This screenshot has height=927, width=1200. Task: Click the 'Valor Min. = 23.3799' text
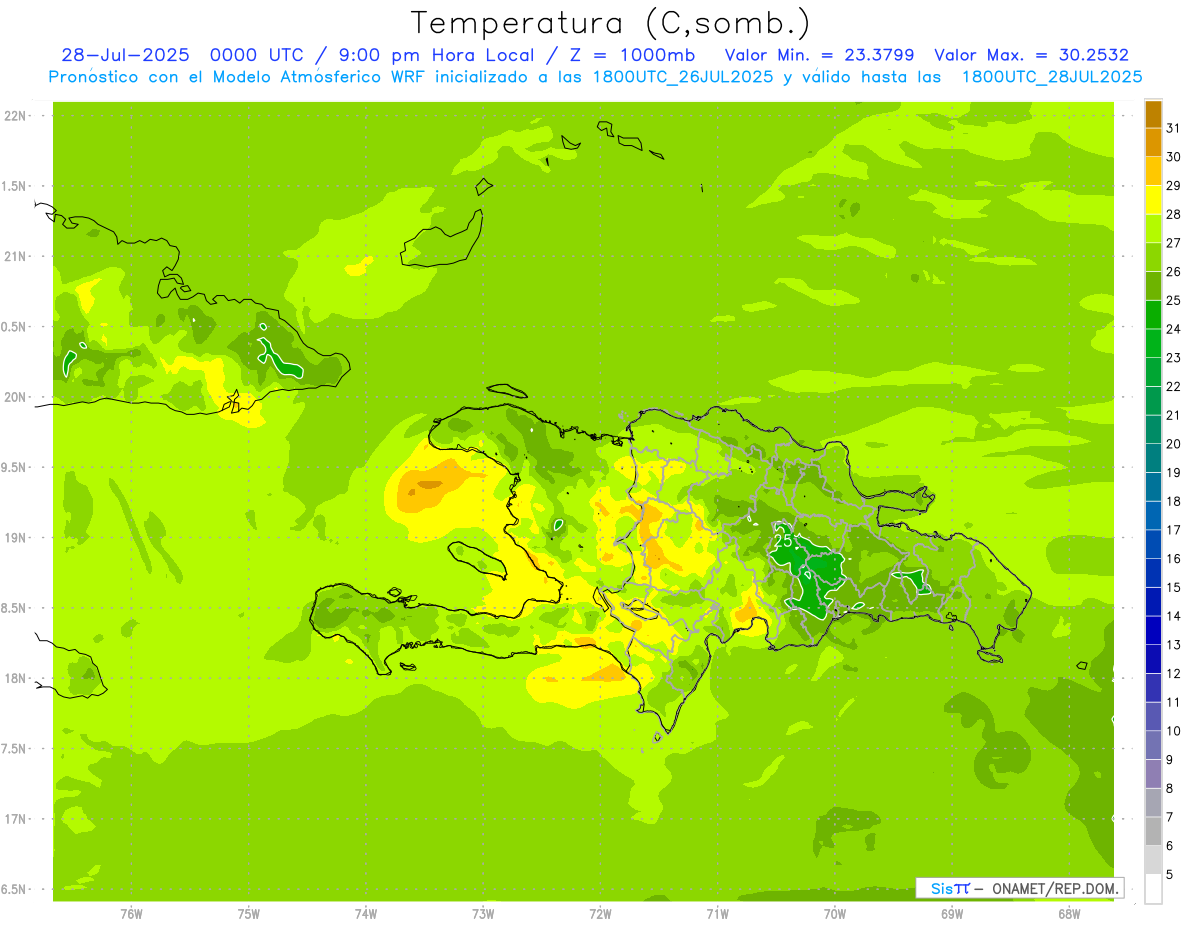point(819,55)
